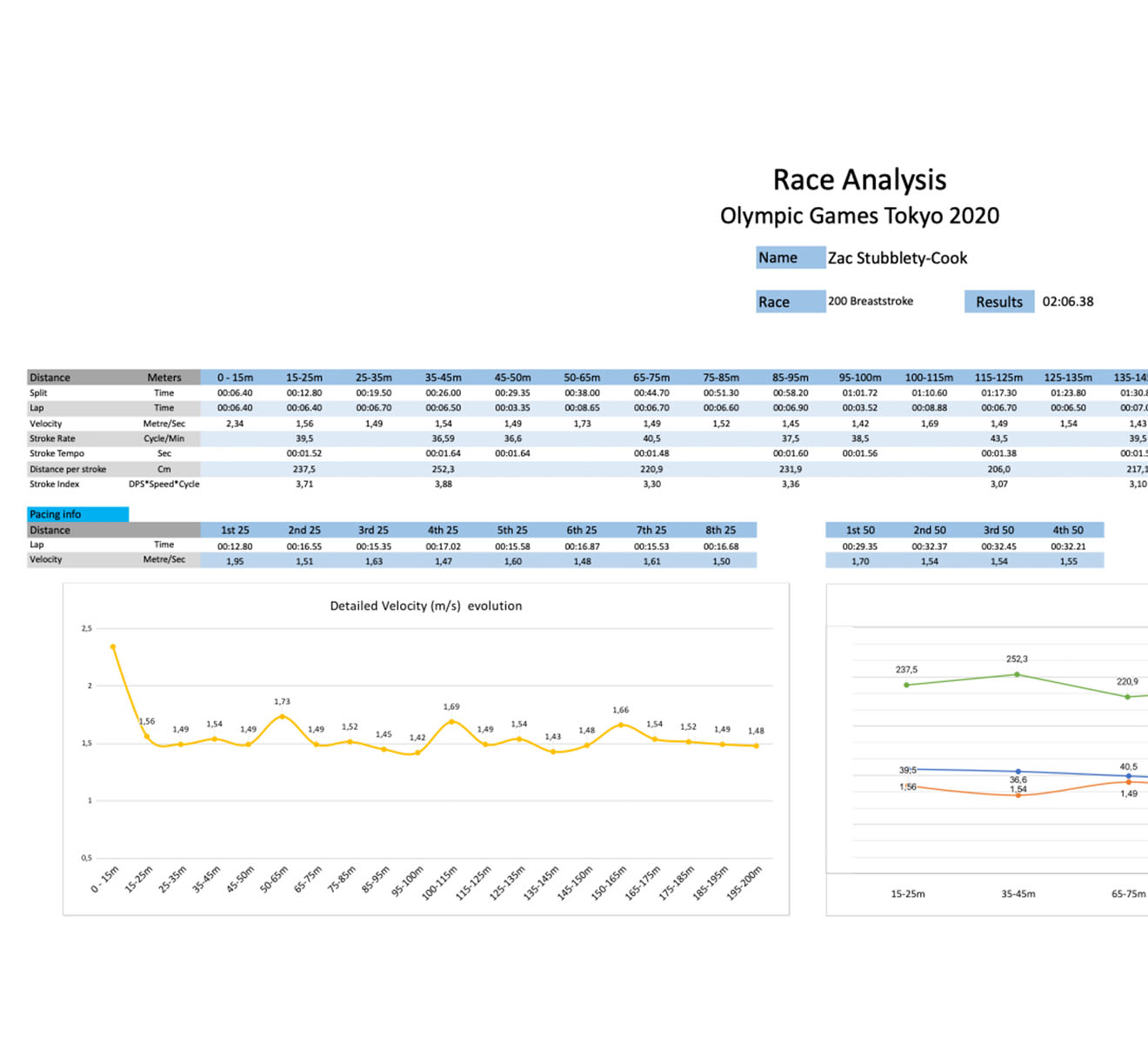Image resolution: width=1148 pixels, height=1044 pixels.
Task: Select the 200 Breaststroke cell
Action: coord(871,301)
